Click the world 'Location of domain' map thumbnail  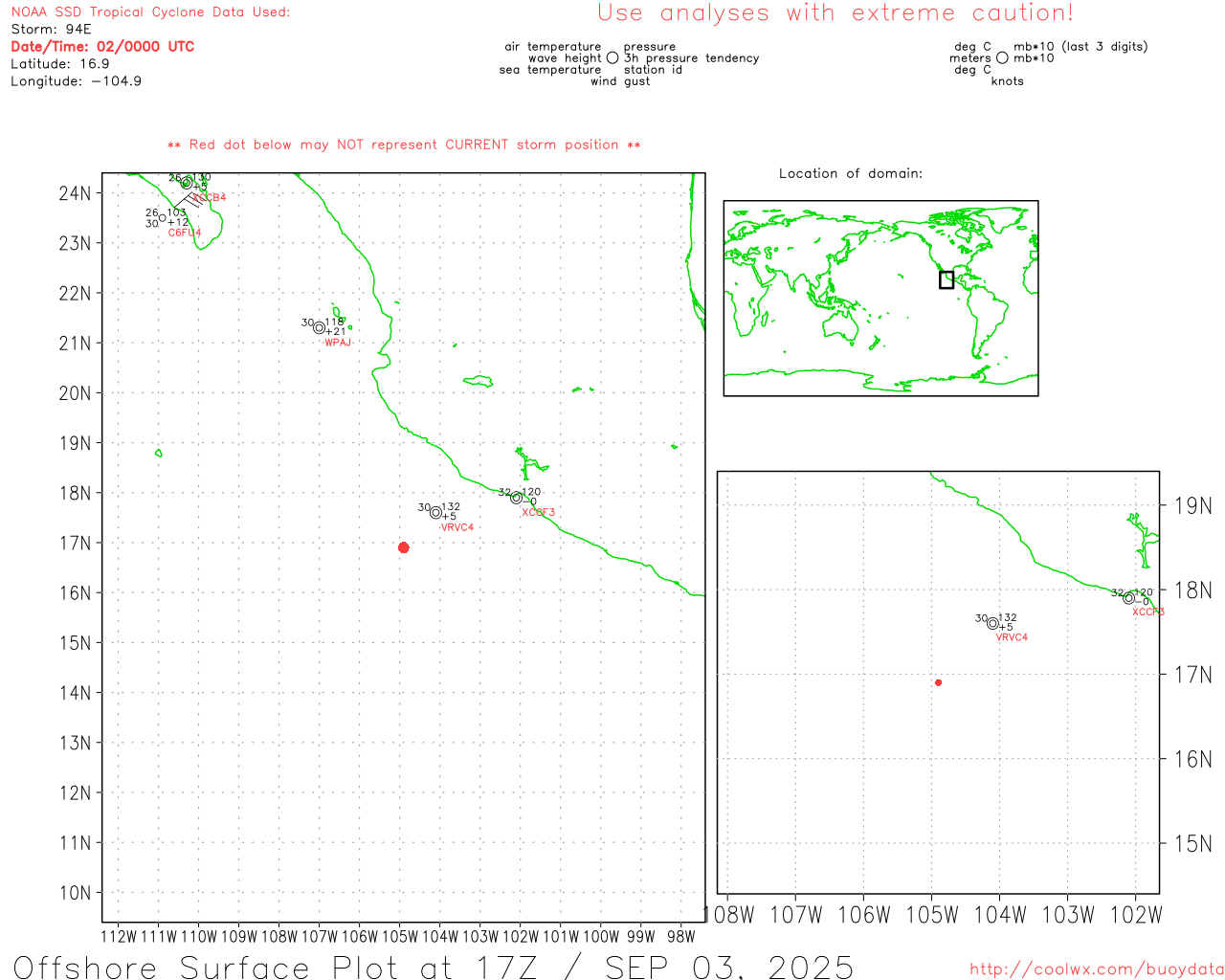pos(880,298)
